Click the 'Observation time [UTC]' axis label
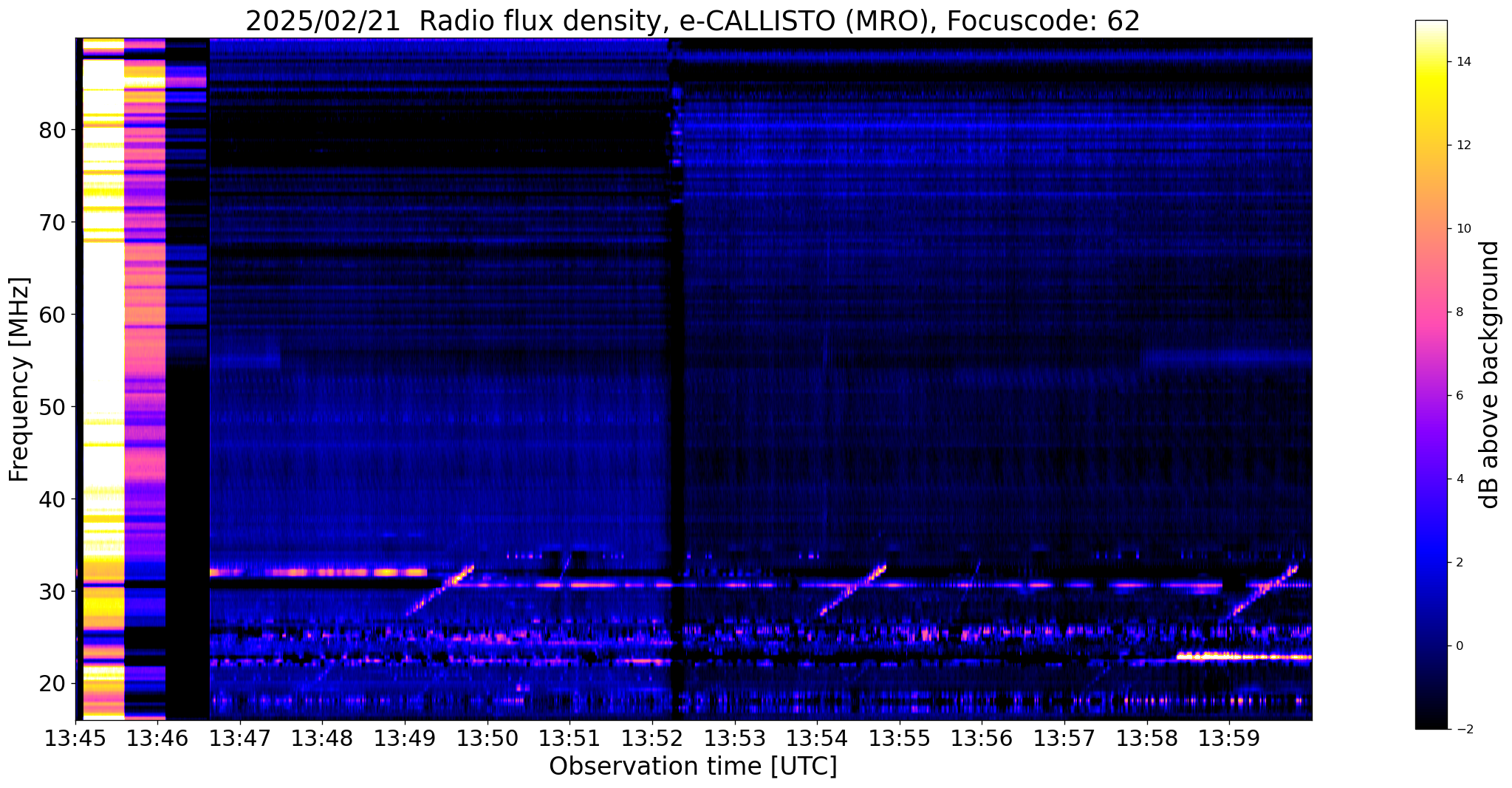 pos(693,766)
